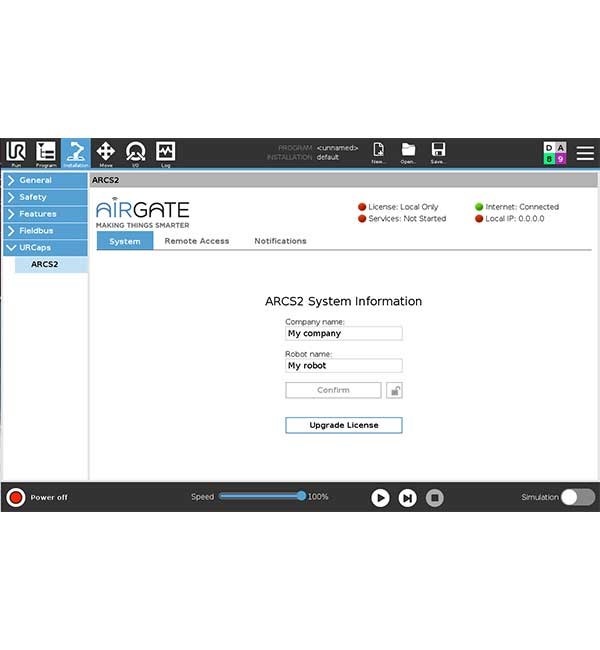Click the Open folder icon
The image size is (600, 650).
click(x=408, y=150)
